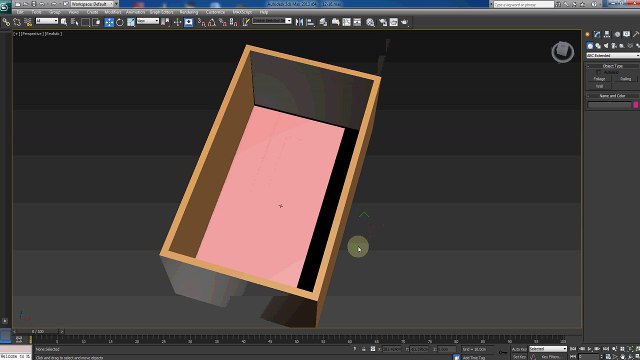Click the pink object color swatch
The height and width of the screenshot is (360, 640).
[x=636, y=105]
